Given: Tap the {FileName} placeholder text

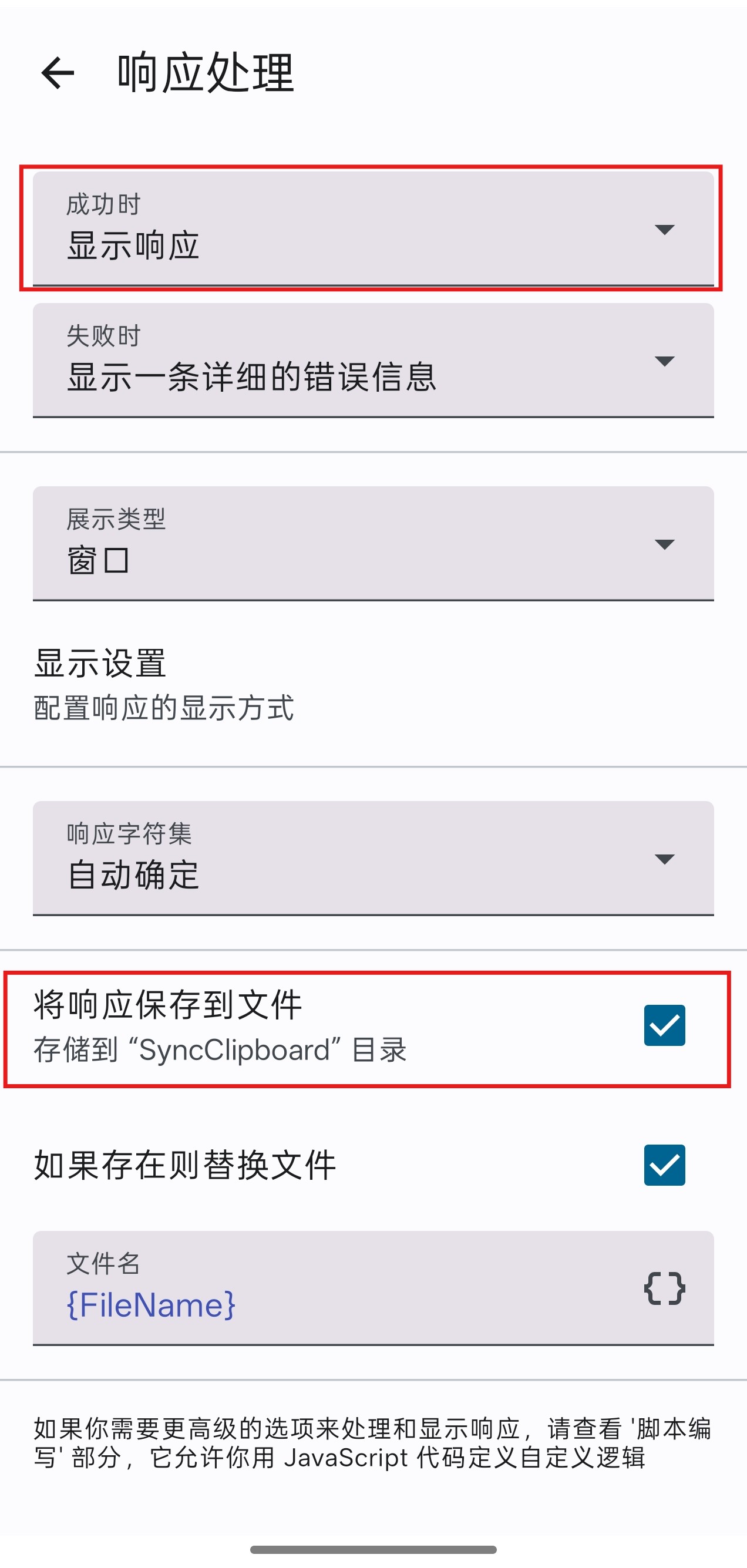Looking at the screenshot, I should 151,1305.
